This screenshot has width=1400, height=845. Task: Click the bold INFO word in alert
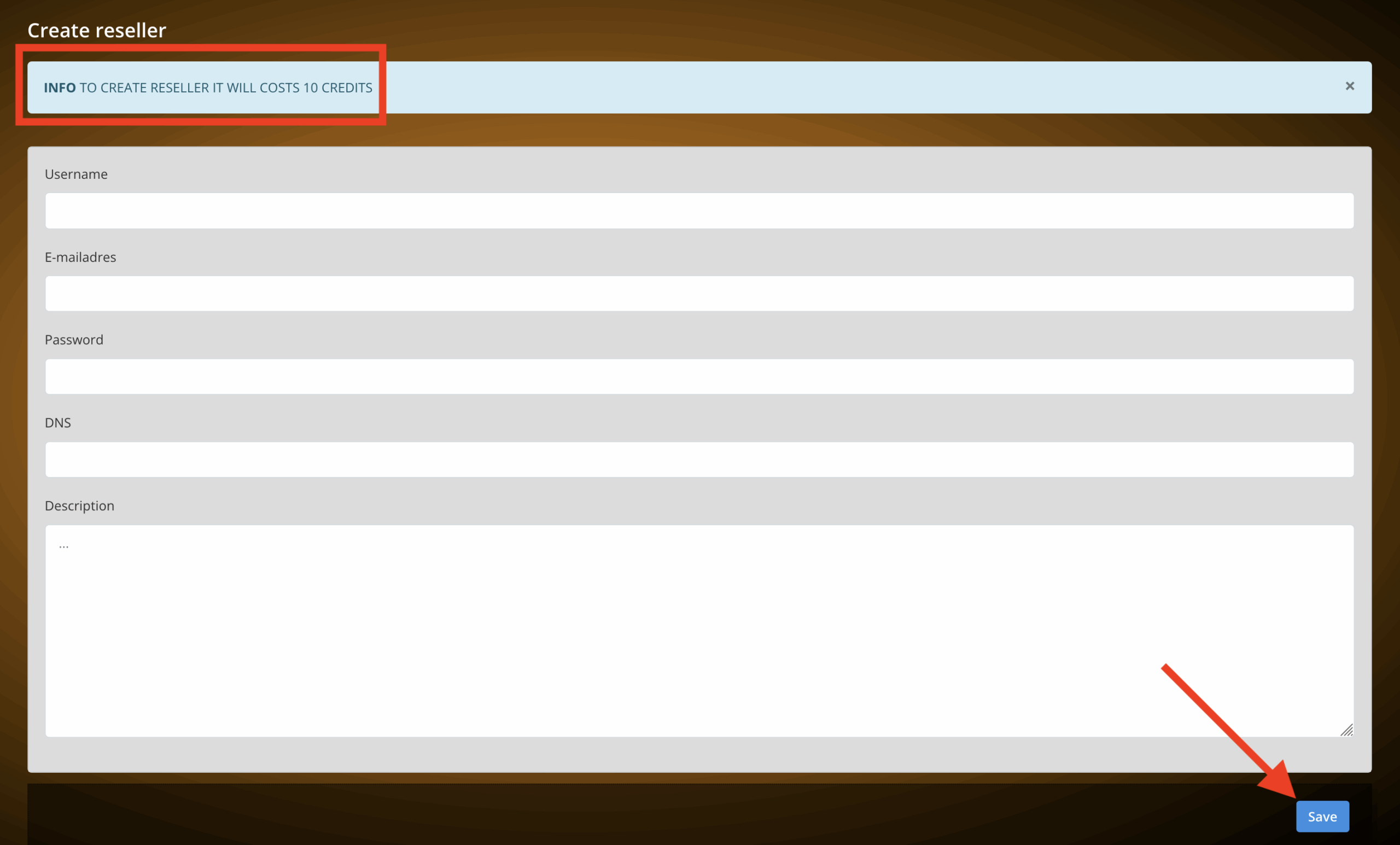tap(60, 88)
